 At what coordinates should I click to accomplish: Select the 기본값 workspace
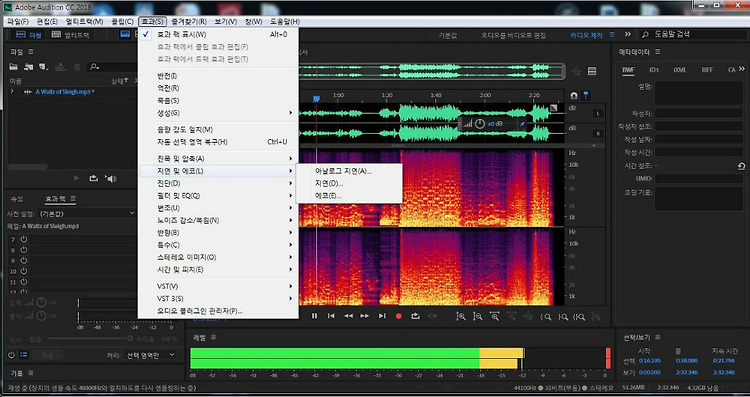point(448,35)
